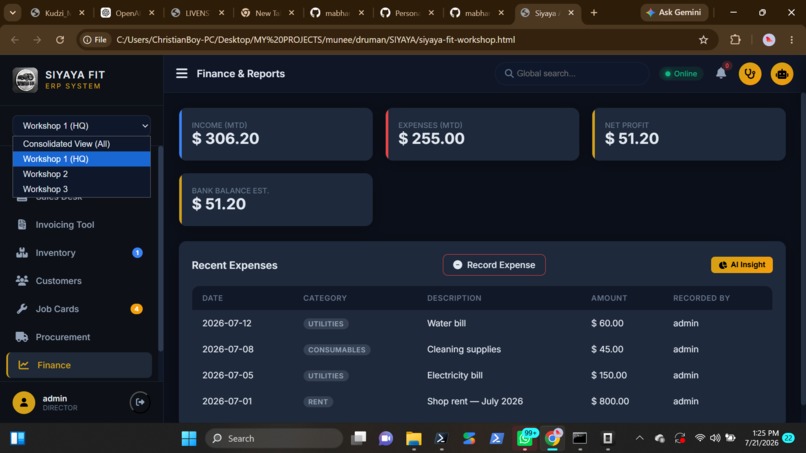
Task: Click the RENT category tag
Action: [x=318, y=402]
